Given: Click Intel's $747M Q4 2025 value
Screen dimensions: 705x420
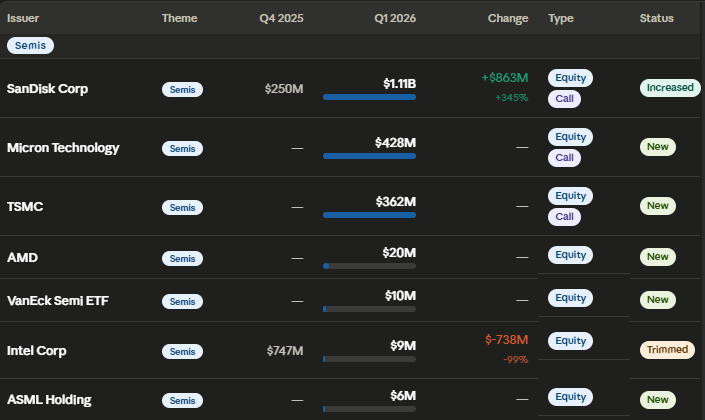Looking at the screenshot, I should pyautogui.click(x=285, y=350).
